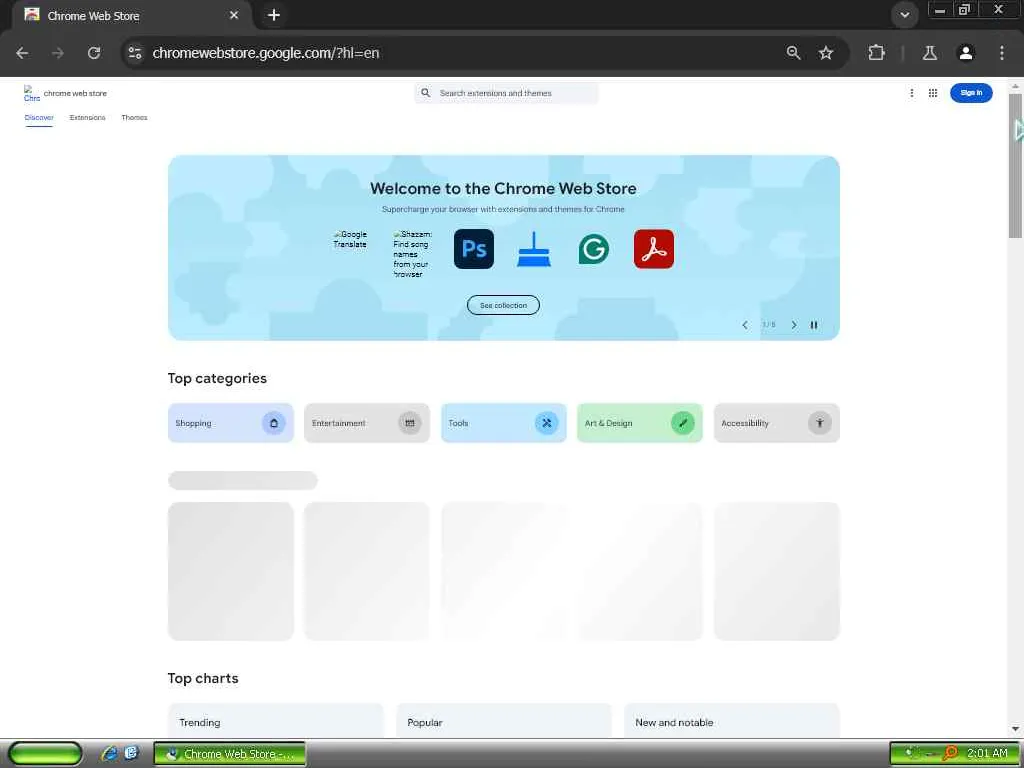Screen dimensions: 1024x768
Task: Open the Entertainment category
Action: (367, 423)
